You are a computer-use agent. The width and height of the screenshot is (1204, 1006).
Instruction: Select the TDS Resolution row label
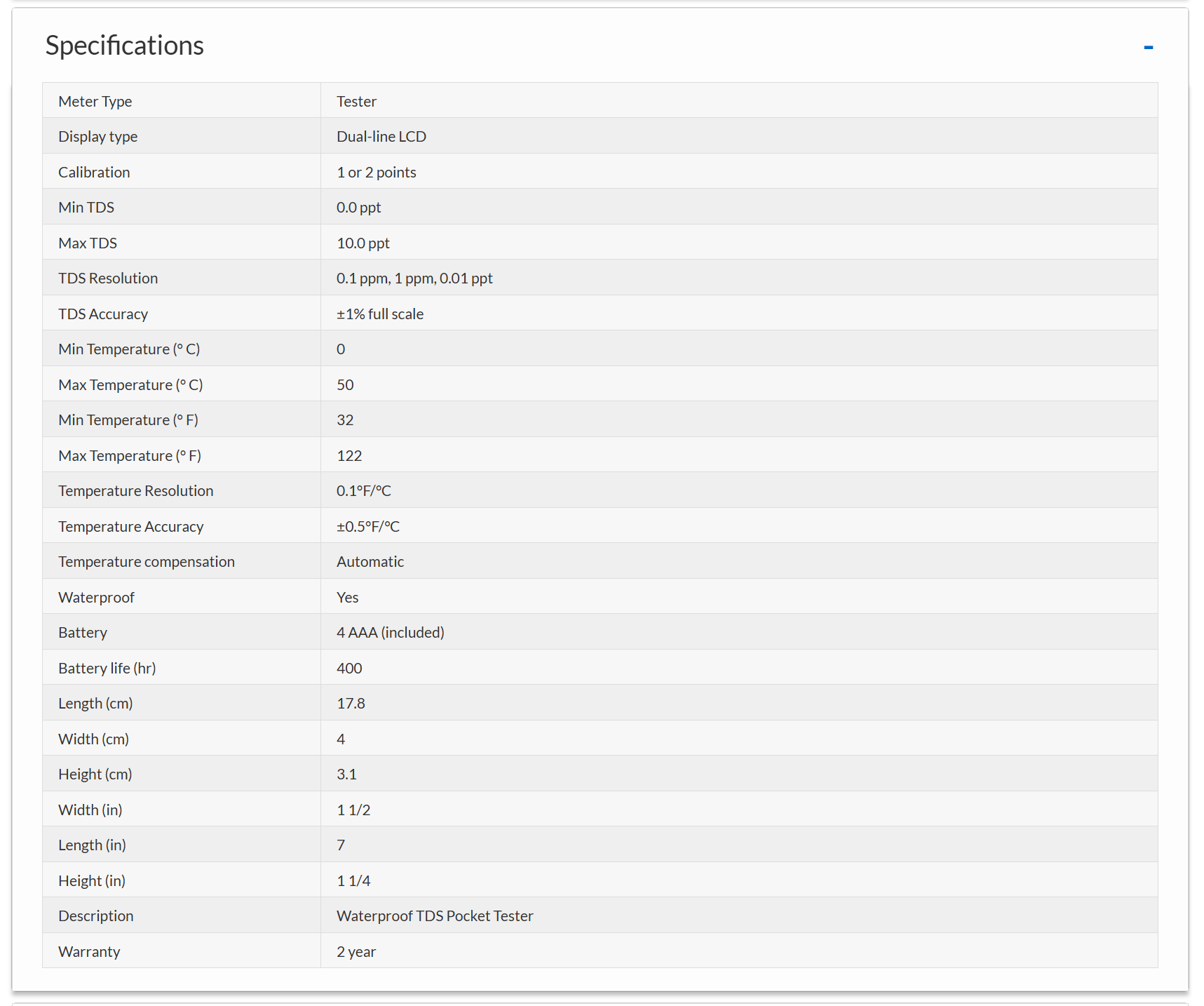click(108, 278)
